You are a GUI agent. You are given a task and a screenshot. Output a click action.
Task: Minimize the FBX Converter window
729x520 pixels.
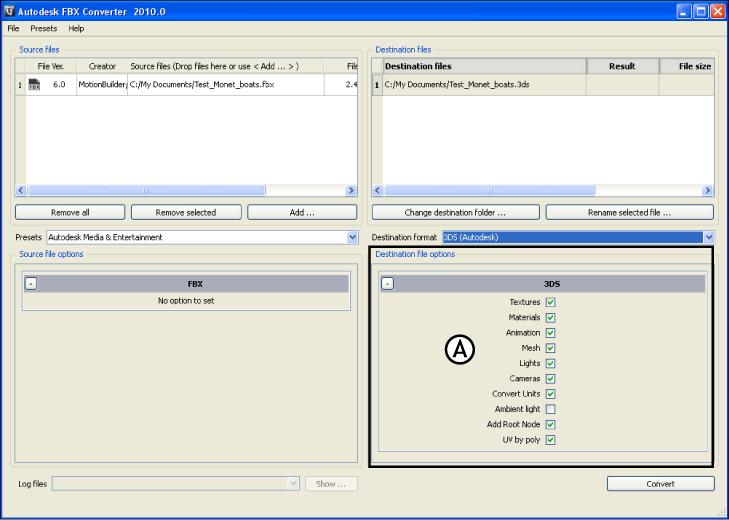683,11
